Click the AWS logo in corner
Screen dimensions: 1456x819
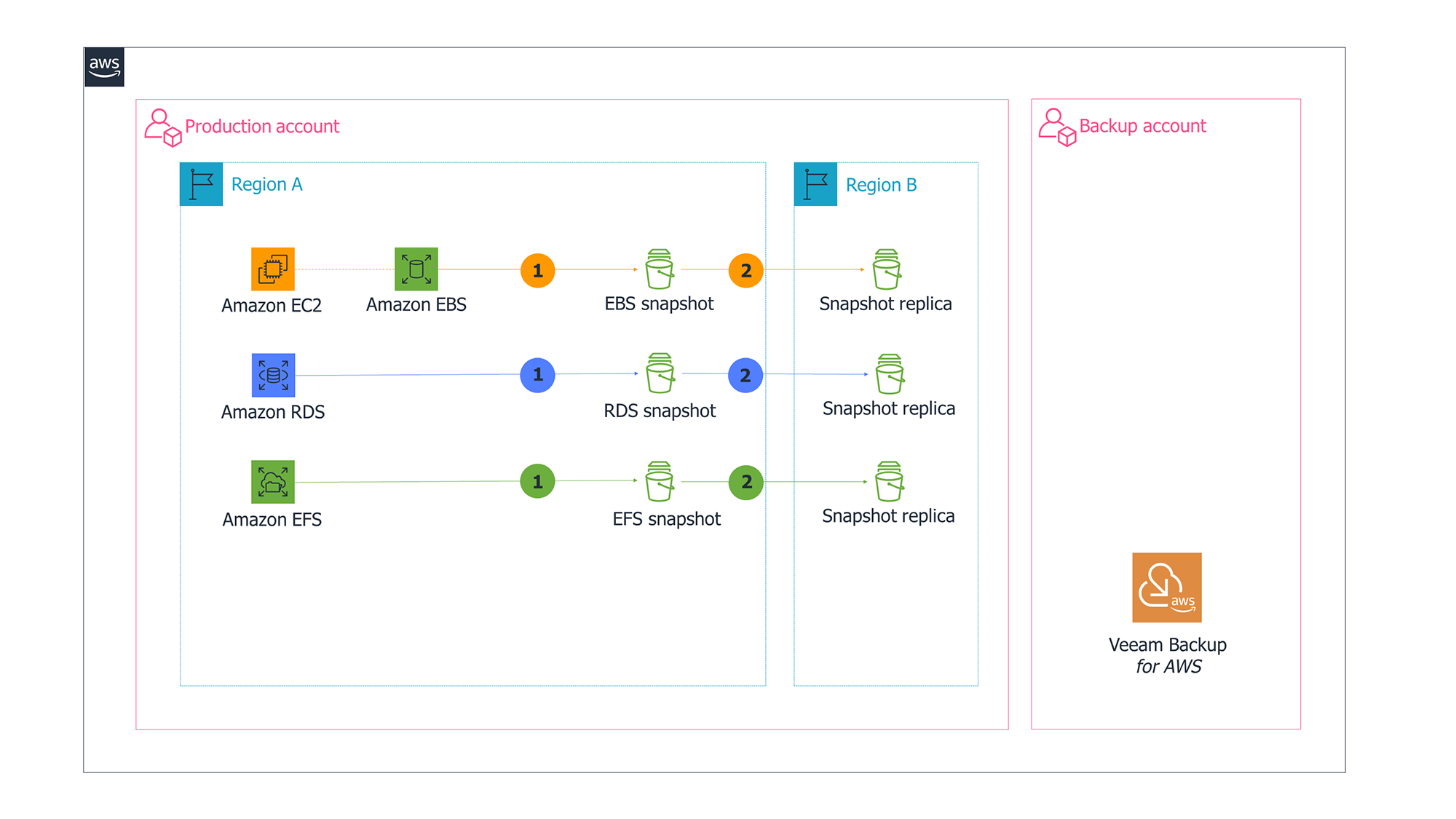[104, 67]
